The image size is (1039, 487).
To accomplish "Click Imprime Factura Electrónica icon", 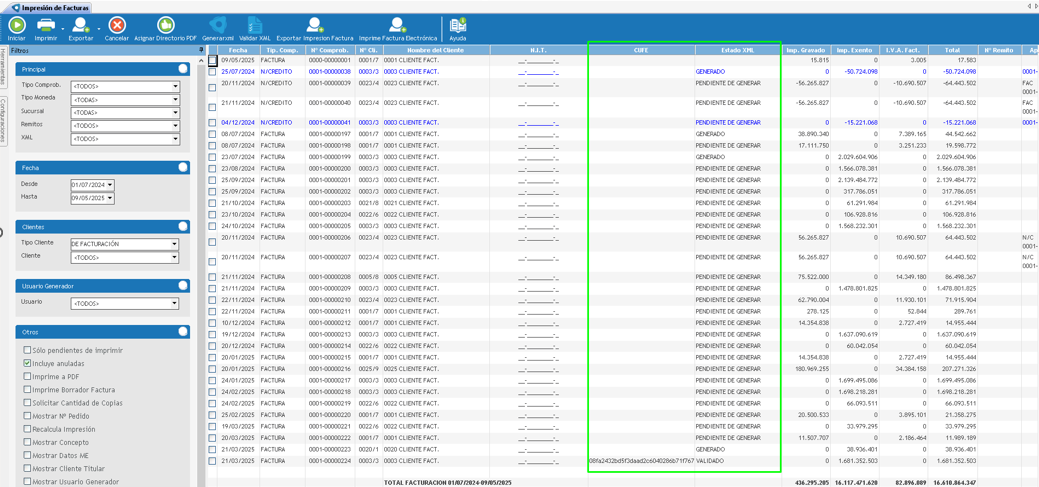I will coord(397,25).
